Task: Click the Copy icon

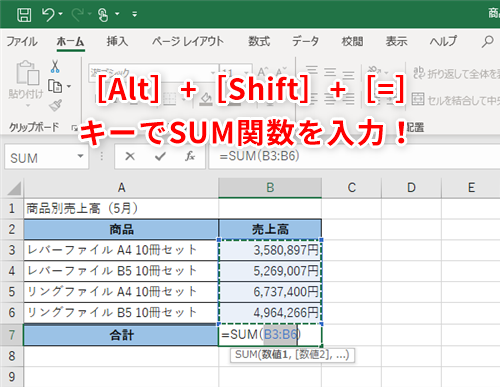Action: [x=55, y=86]
